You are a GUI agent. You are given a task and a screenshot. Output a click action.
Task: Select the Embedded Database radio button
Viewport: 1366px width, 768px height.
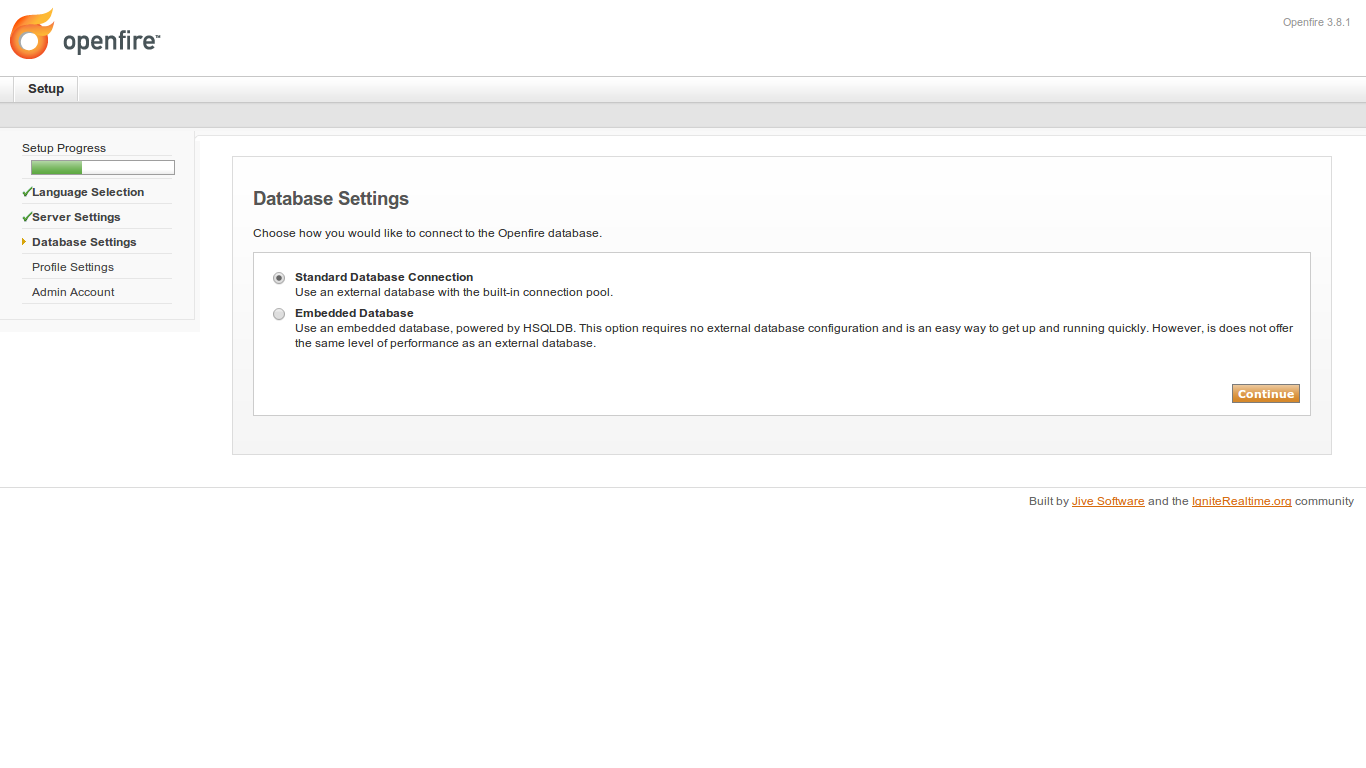coord(279,314)
